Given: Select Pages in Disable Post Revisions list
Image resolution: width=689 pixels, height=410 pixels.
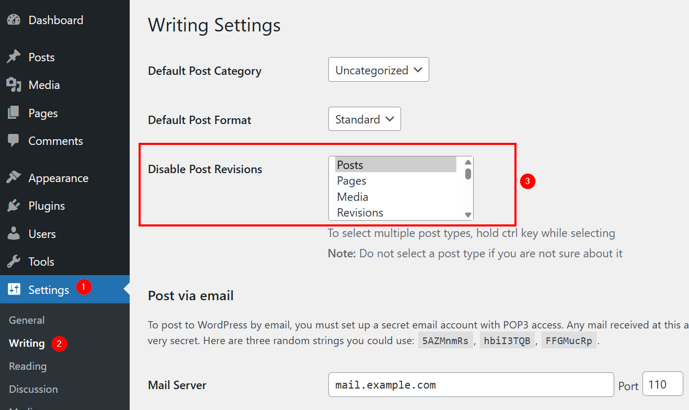Looking at the screenshot, I should 396,181.
